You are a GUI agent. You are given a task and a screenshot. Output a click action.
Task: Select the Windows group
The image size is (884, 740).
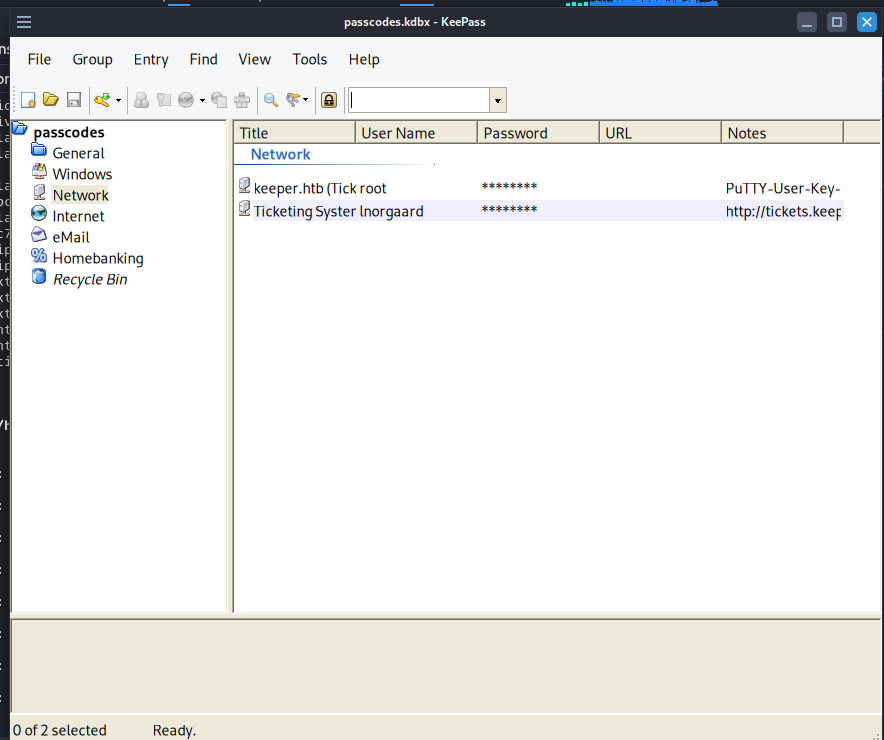click(x=82, y=174)
